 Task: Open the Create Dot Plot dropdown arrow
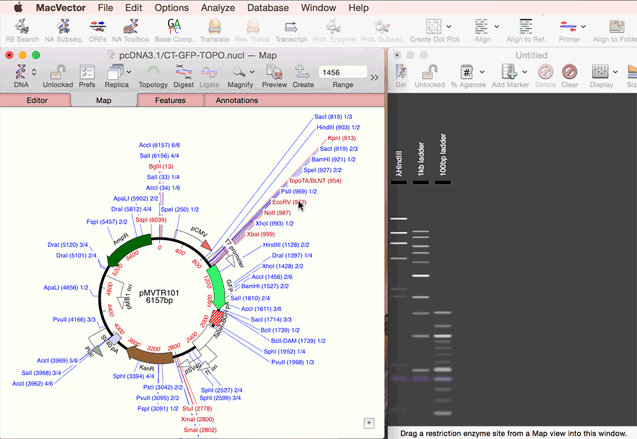click(449, 27)
